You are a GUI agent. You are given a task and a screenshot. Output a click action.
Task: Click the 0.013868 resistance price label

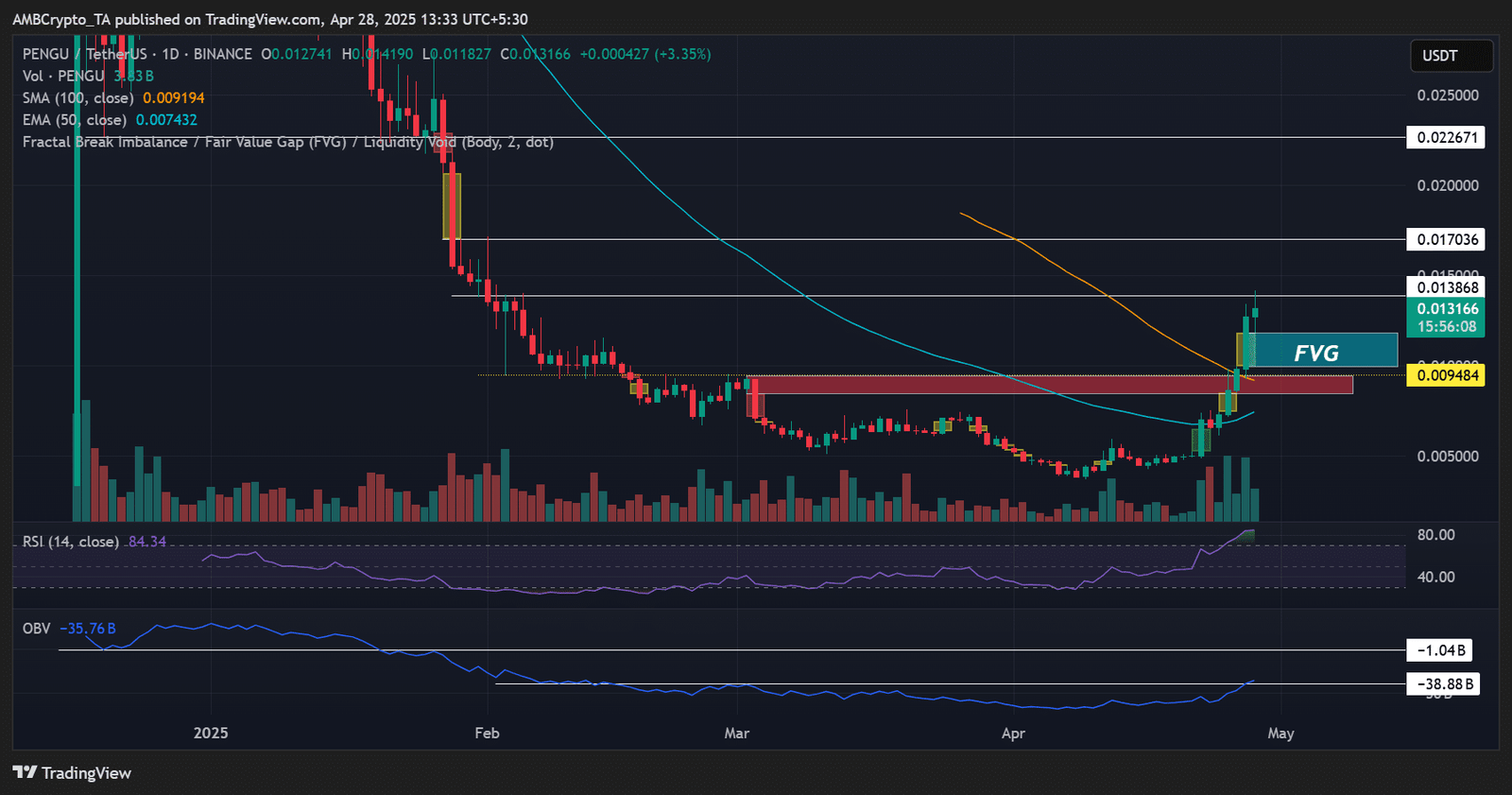[1446, 287]
